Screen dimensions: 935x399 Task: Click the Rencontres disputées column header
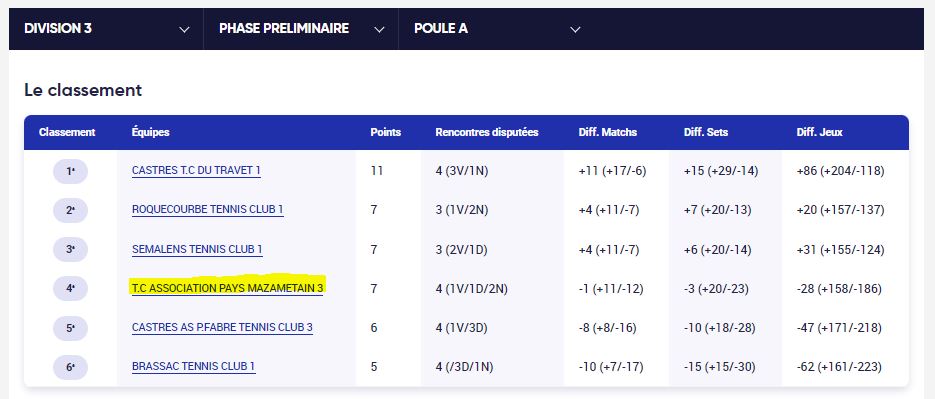(487, 132)
